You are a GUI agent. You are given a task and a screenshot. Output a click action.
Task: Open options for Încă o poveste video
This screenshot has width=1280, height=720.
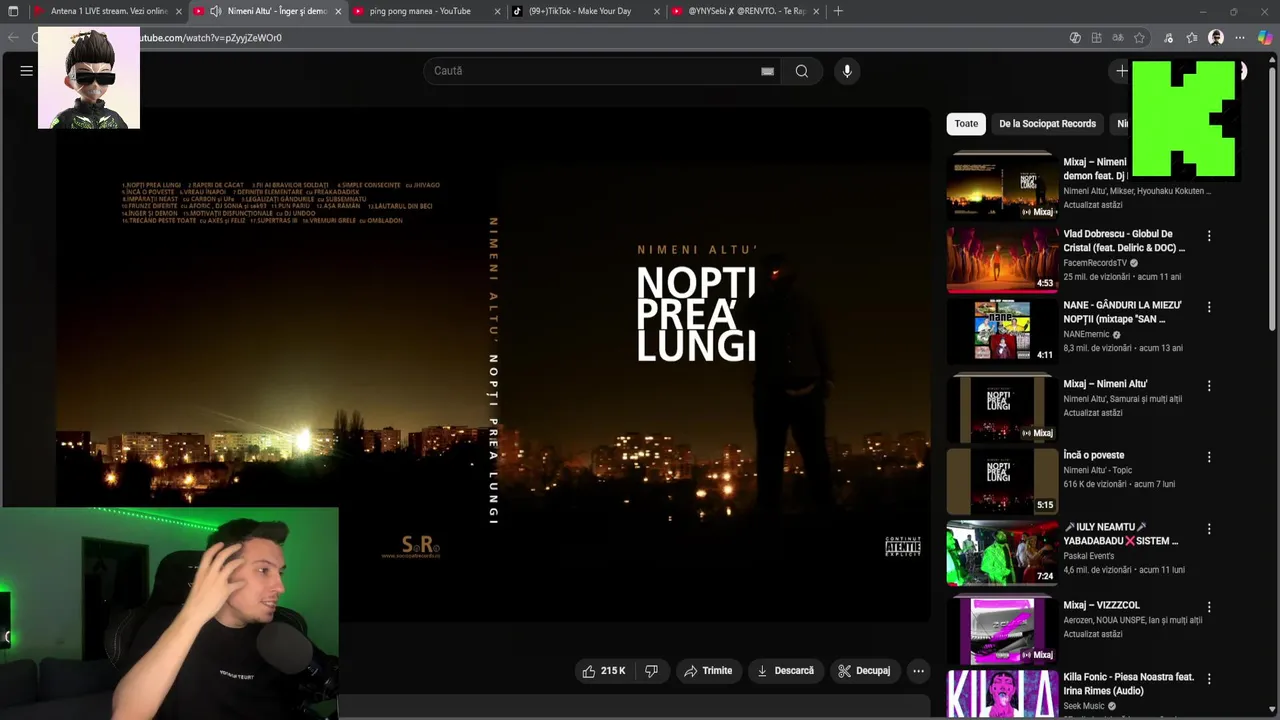[1209, 457]
